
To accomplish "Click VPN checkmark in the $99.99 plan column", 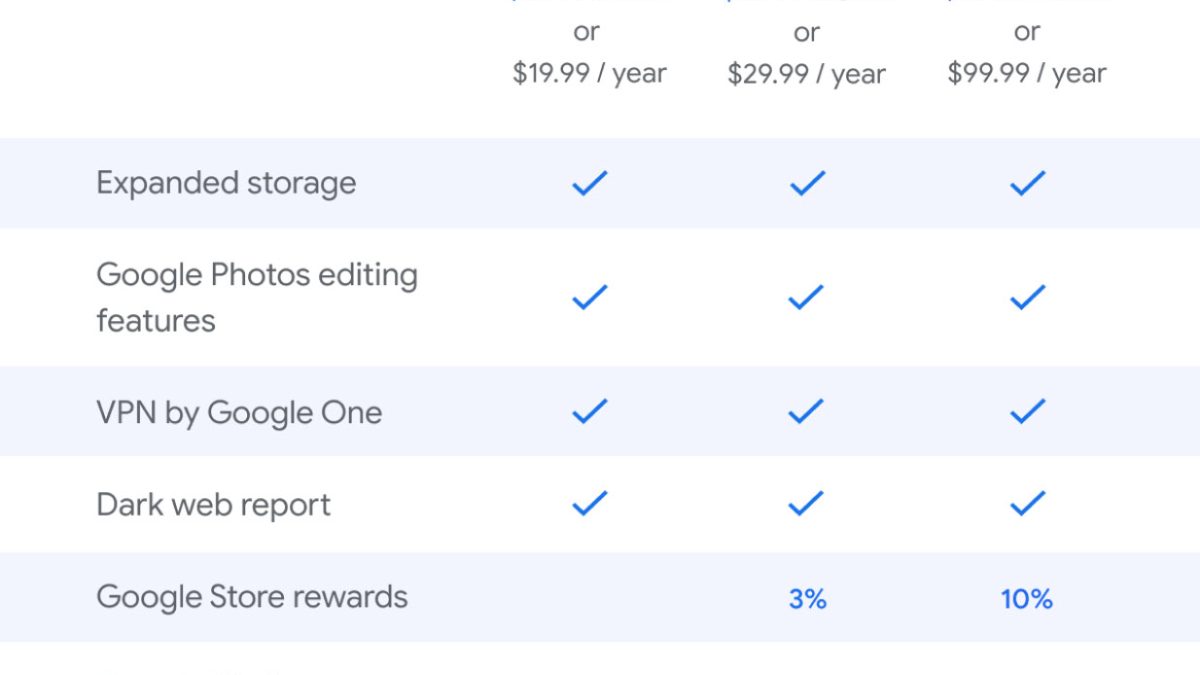I will [1027, 411].
